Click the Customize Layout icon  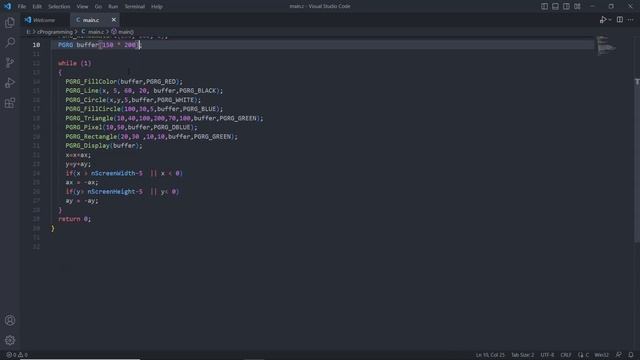pyautogui.click(x=577, y=6)
